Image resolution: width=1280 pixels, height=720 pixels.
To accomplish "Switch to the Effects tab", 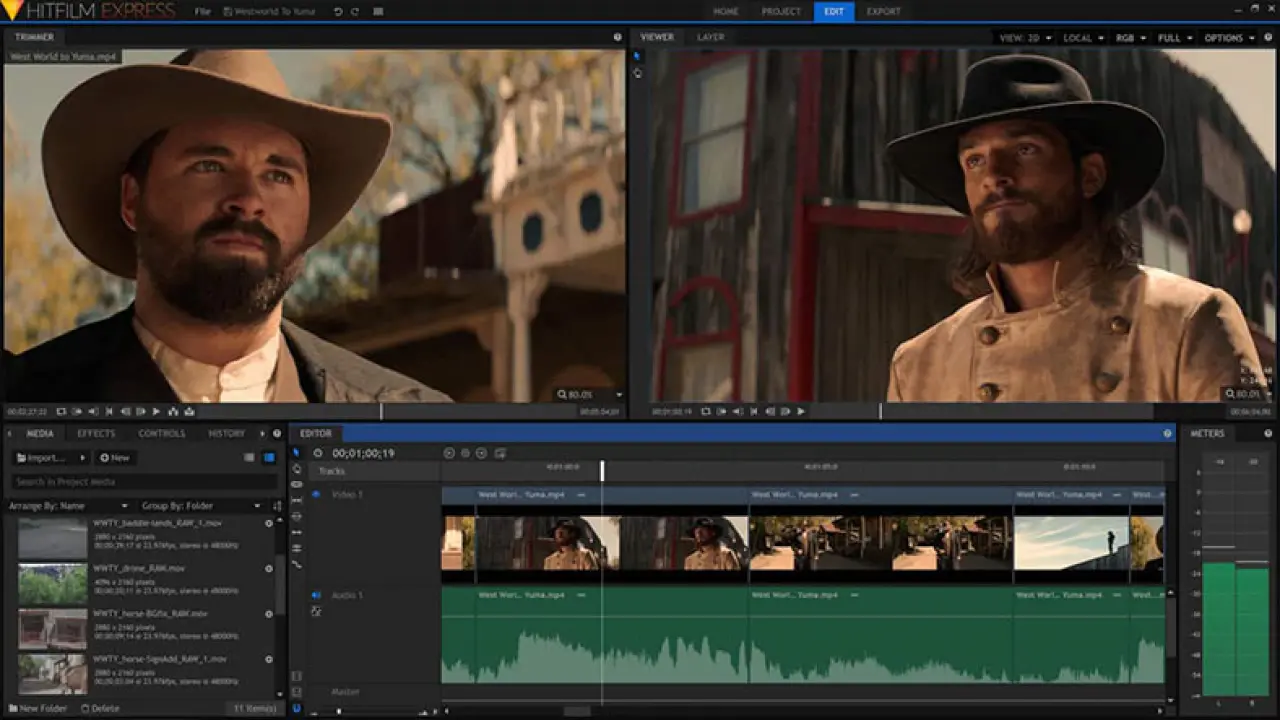I will pyautogui.click(x=96, y=434).
